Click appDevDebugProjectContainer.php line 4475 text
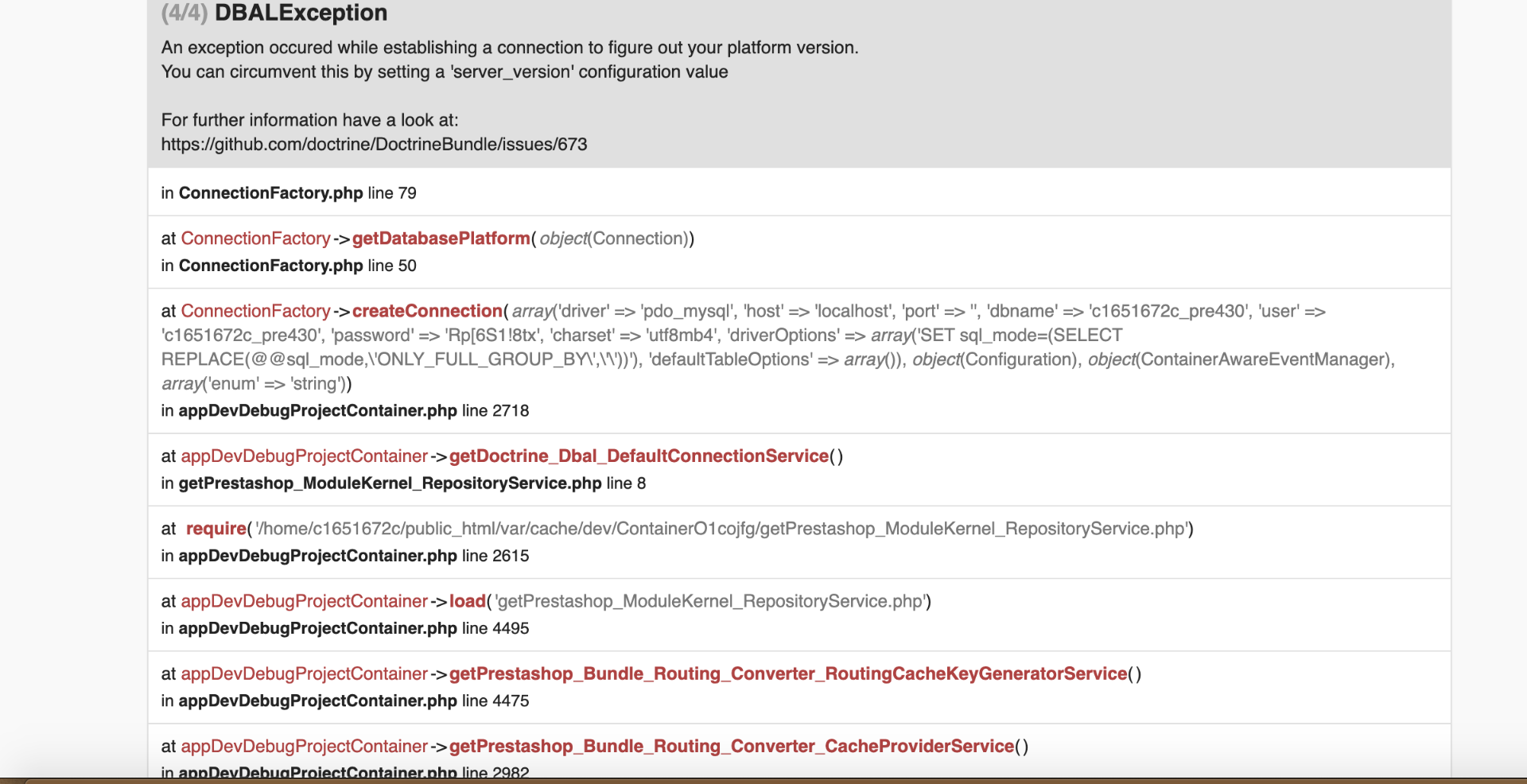The width and height of the screenshot is (1527, 784). (x=345, y=701)
